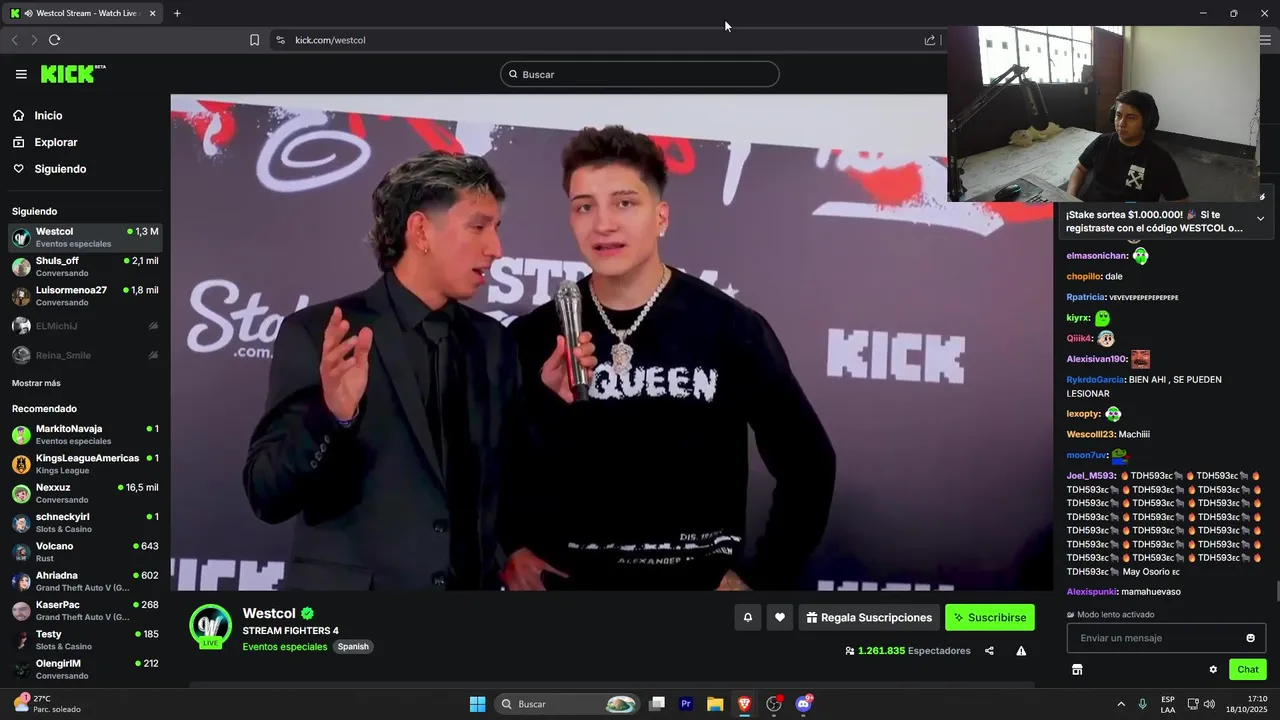Click the share stream icon
Screen dimensions: 1280x720
point(989,651)
